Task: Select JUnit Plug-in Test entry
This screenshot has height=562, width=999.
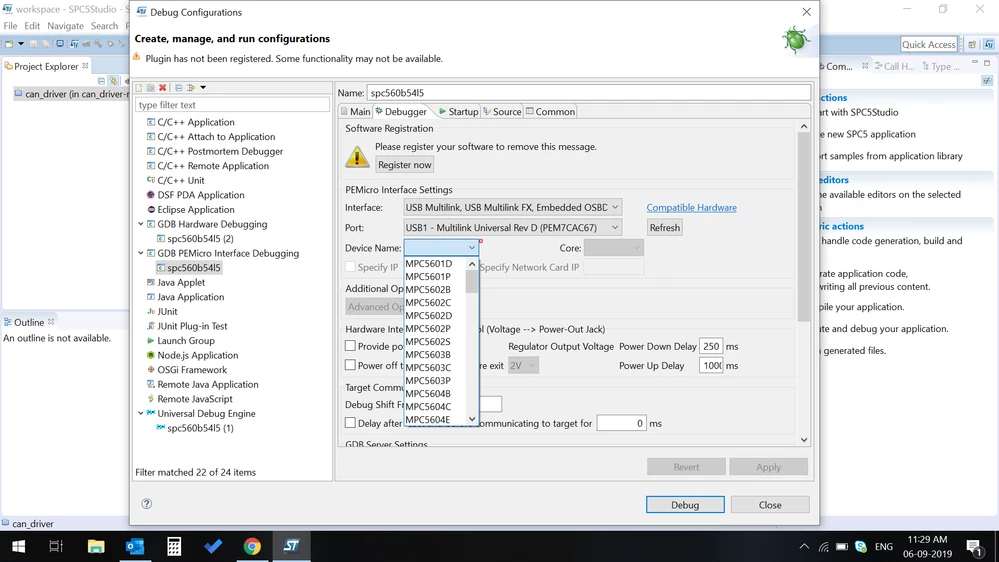Action: (192, 326)
